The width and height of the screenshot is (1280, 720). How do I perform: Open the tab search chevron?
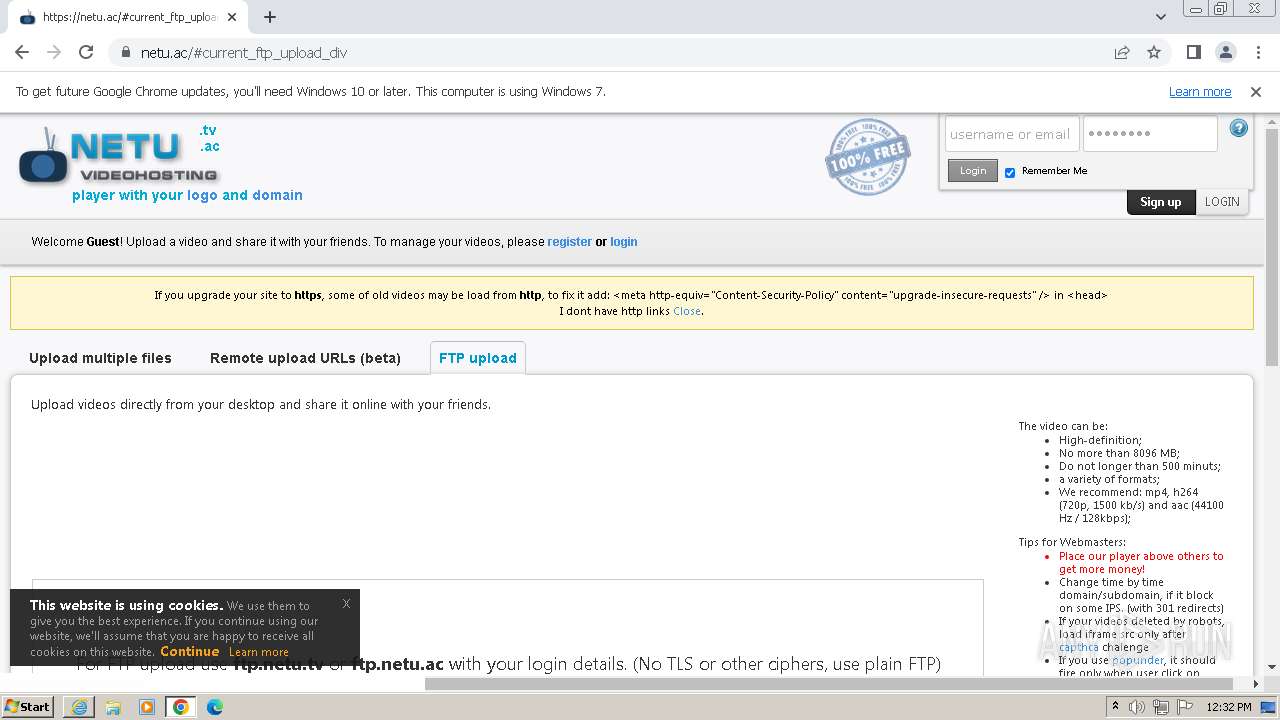1161,17
